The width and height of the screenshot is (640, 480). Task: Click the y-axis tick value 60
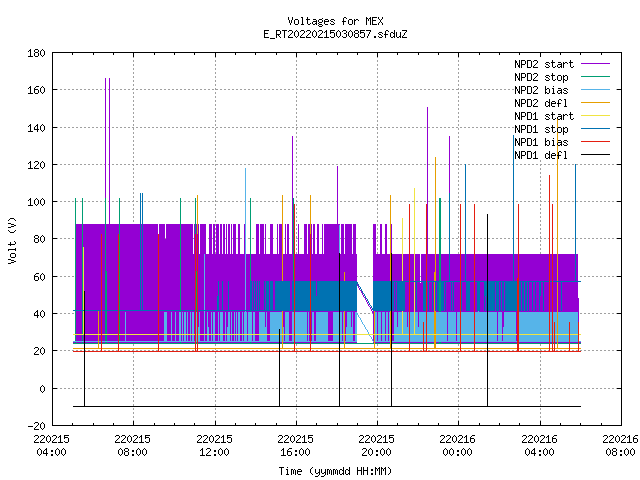(x=39, y=277)
